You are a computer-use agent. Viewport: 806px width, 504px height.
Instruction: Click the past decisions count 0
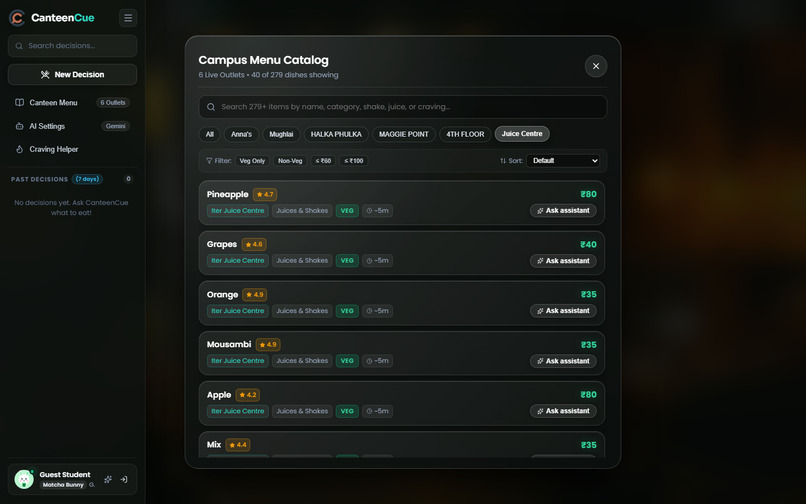[x=129, y=179]
